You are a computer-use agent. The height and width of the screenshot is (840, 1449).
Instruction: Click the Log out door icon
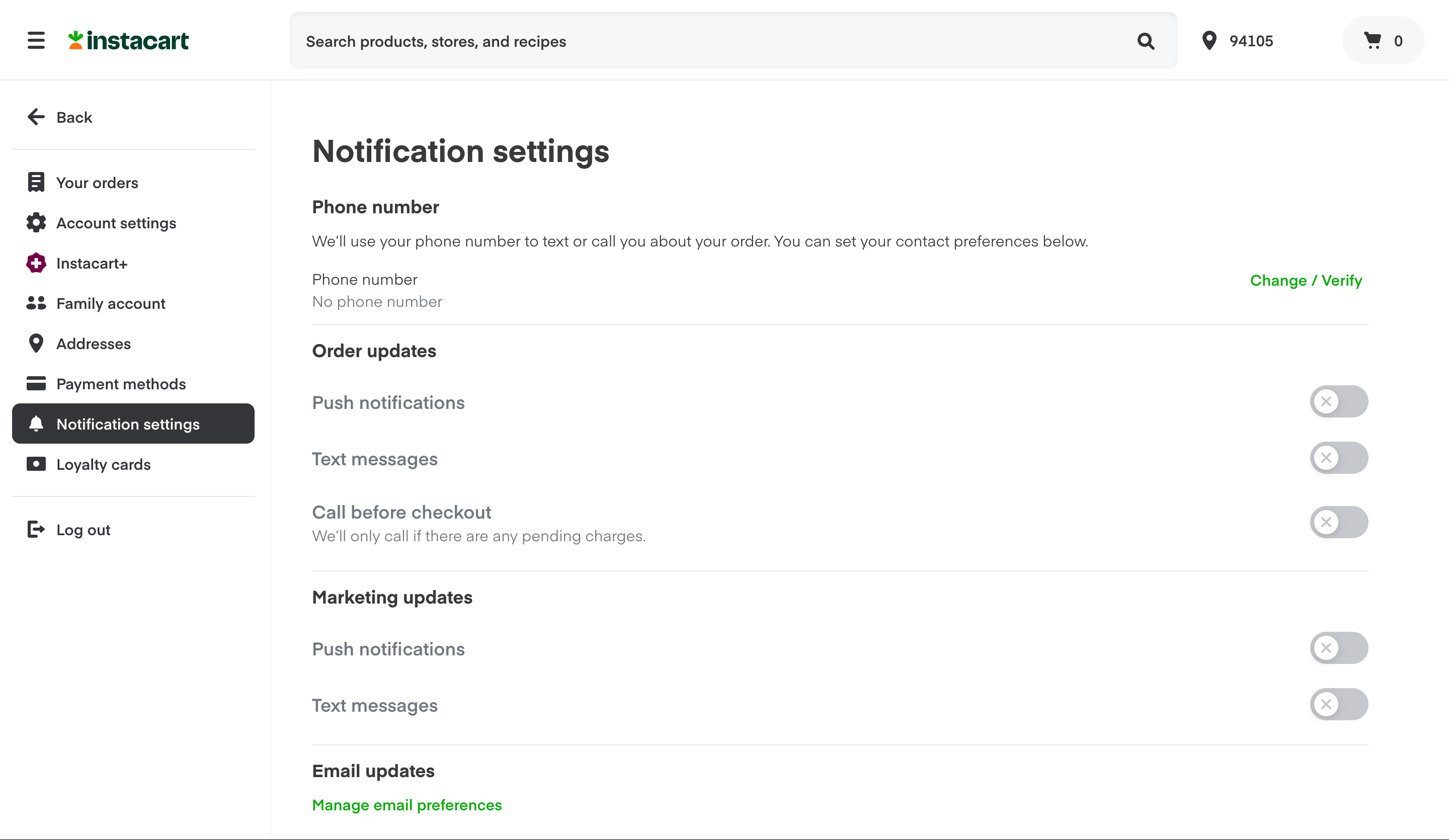[x=36, y=529]
